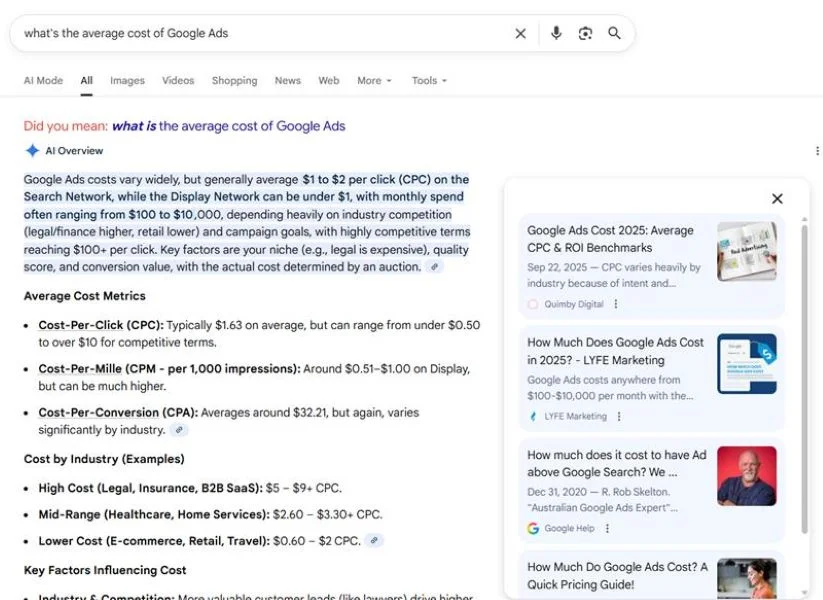Open the three-dot menu on the LYFE Marketing card
823x600 pixels.
coord(620,416)
